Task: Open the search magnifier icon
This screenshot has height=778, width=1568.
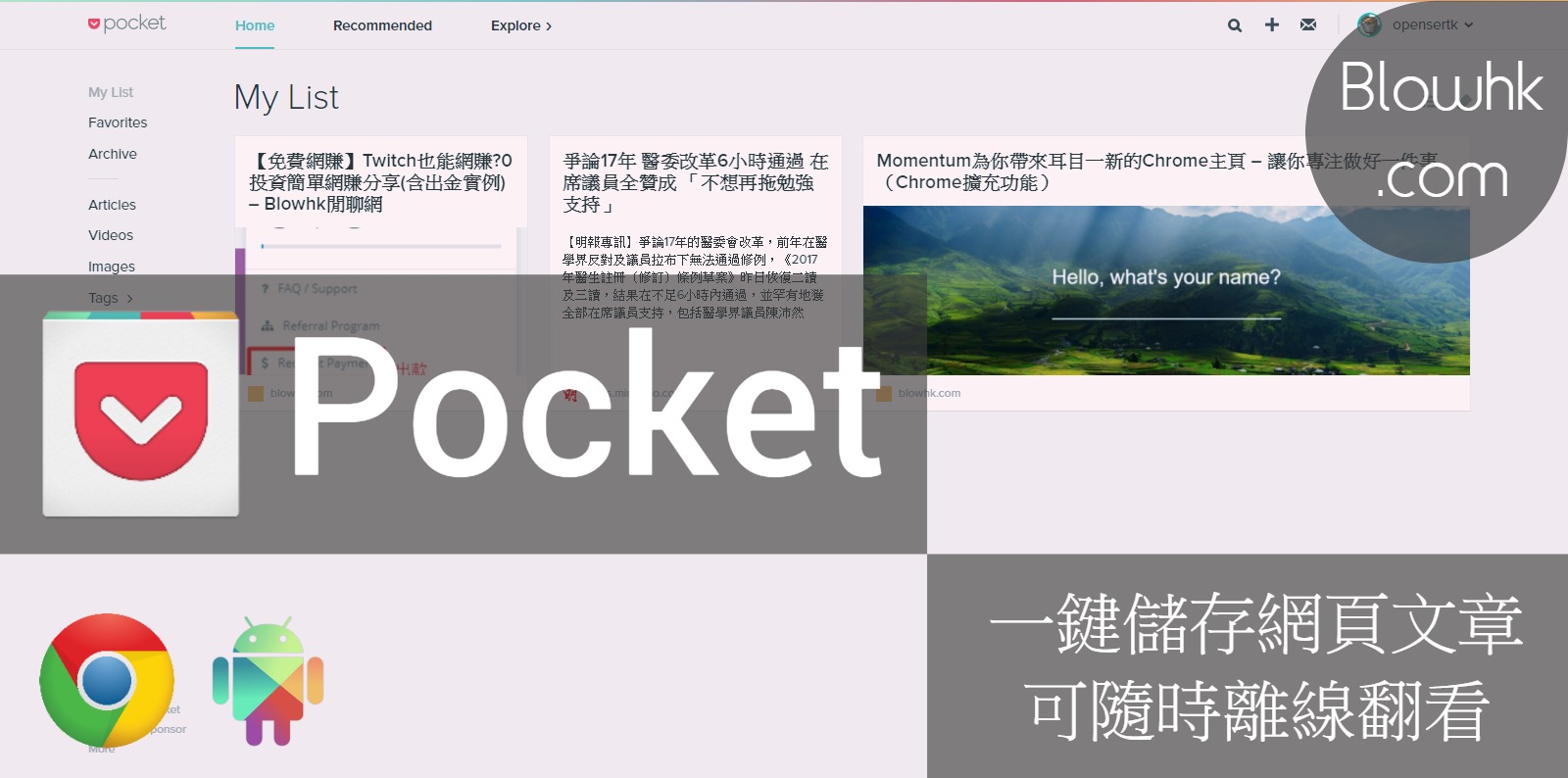Action: 1235,25
